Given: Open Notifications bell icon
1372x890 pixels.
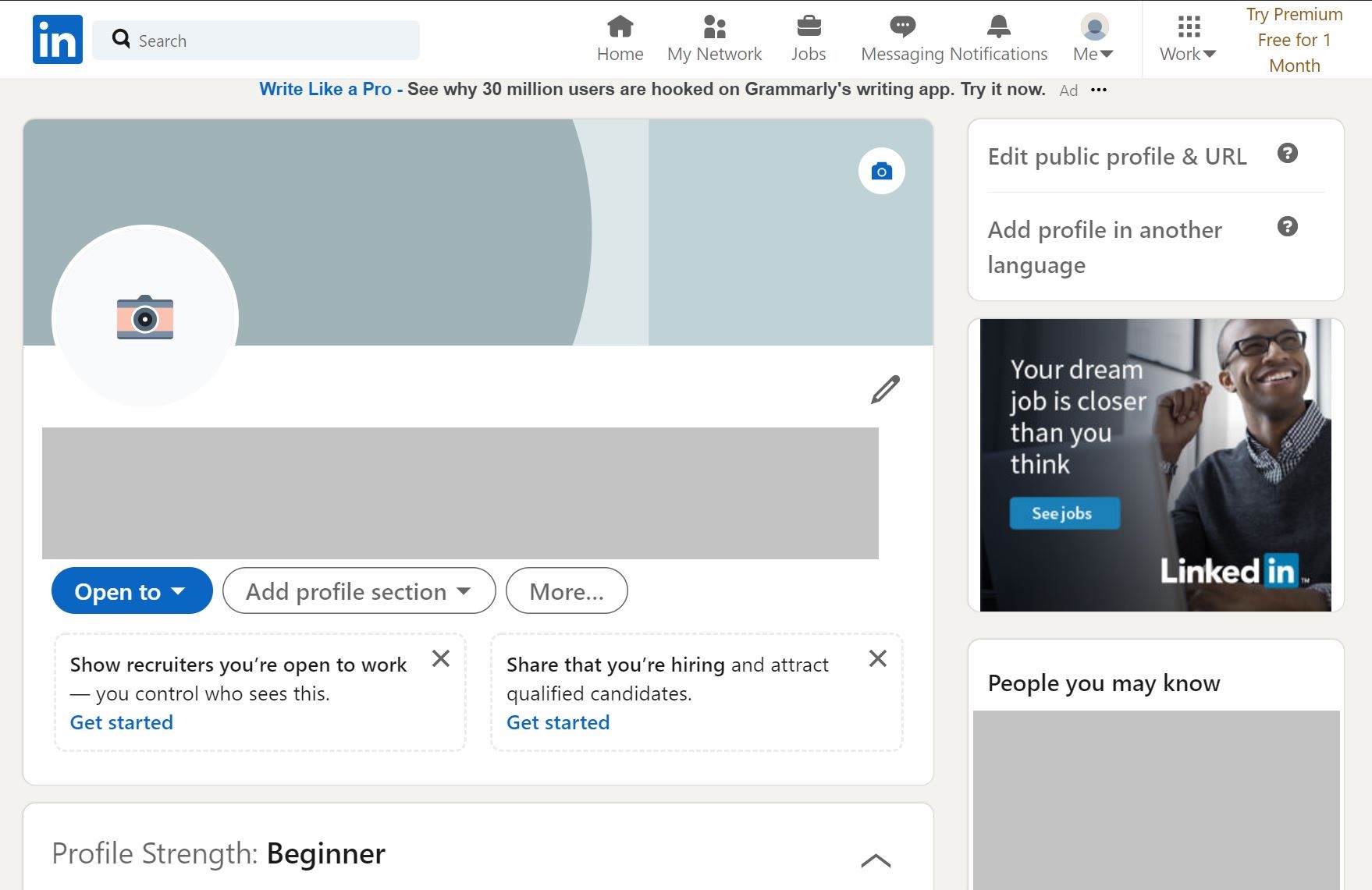Looking at the screenshot, I should click(x=998, y=27).
